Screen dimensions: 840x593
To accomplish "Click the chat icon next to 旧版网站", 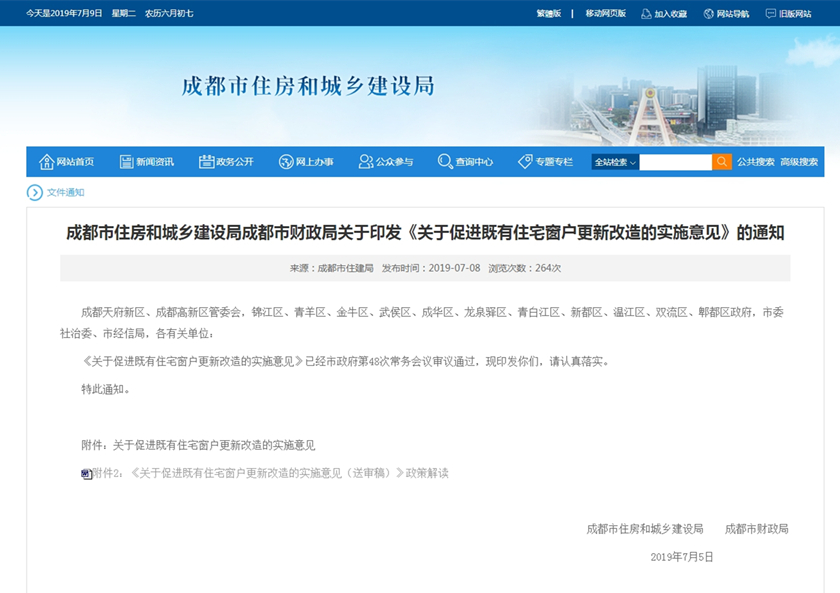I will (770, 14).
